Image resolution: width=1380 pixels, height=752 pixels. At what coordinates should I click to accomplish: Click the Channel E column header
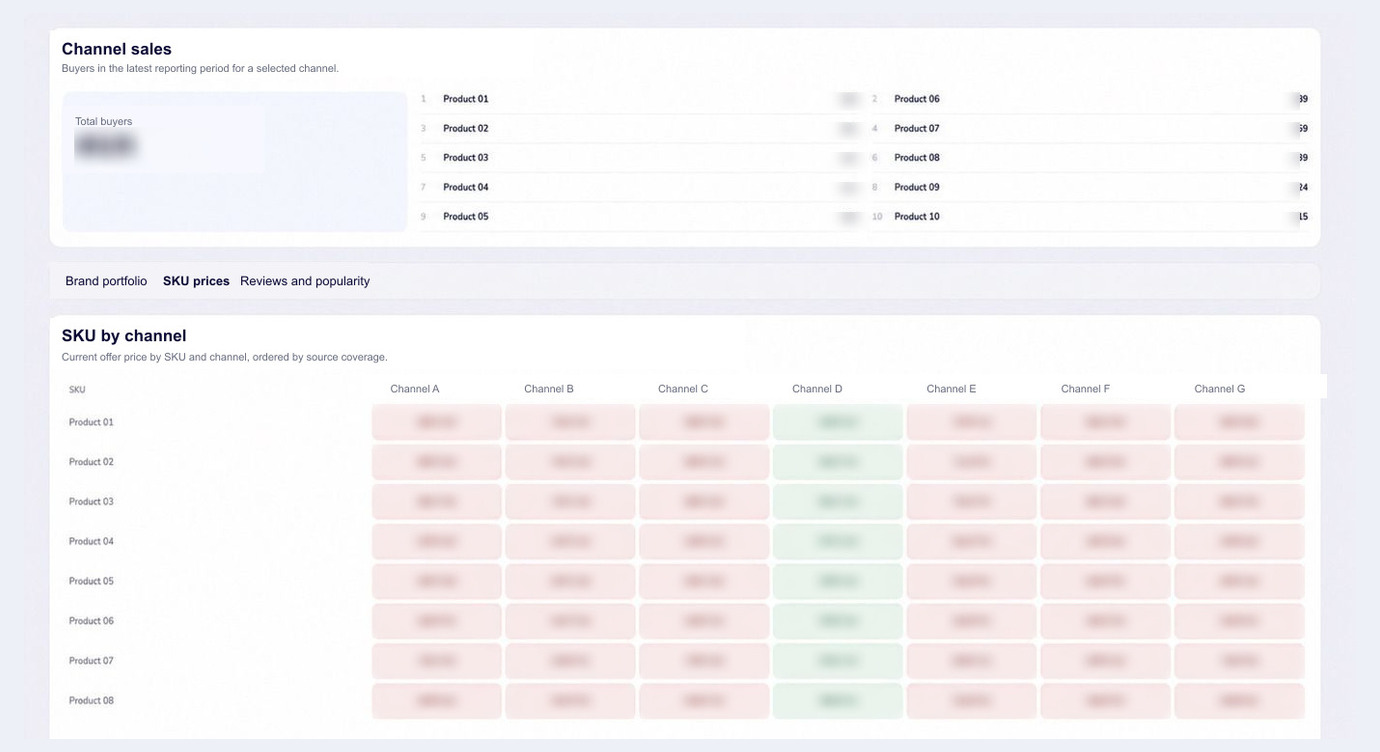click(x=951, y=389)
